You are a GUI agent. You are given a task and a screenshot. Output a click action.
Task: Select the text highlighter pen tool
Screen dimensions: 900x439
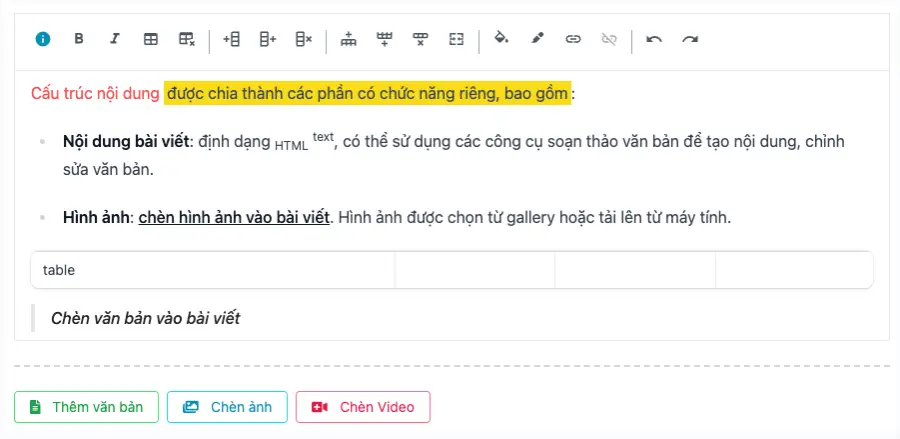coord(537,39)
